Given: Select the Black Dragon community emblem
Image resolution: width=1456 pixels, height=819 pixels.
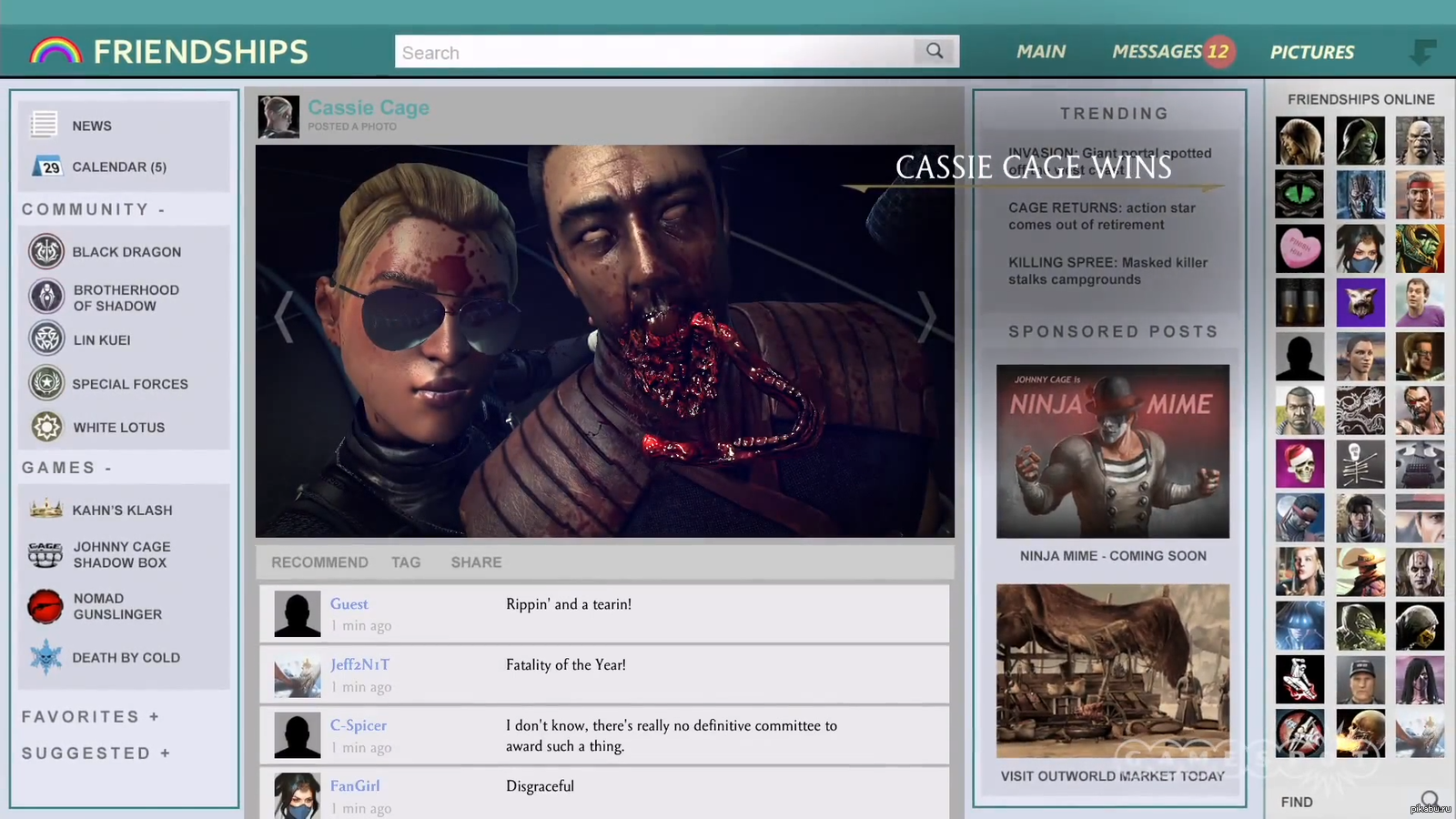Looking at the screenshot, I should pos(46,251).
